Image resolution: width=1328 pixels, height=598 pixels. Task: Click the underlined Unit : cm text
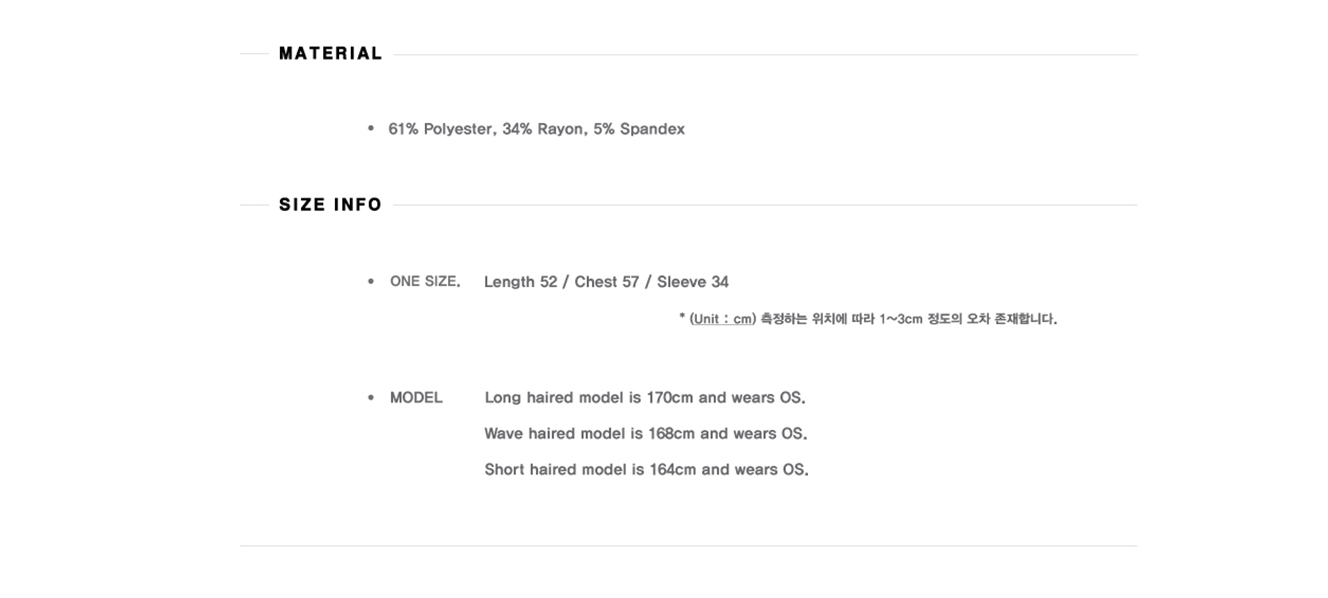pos(722,319)
